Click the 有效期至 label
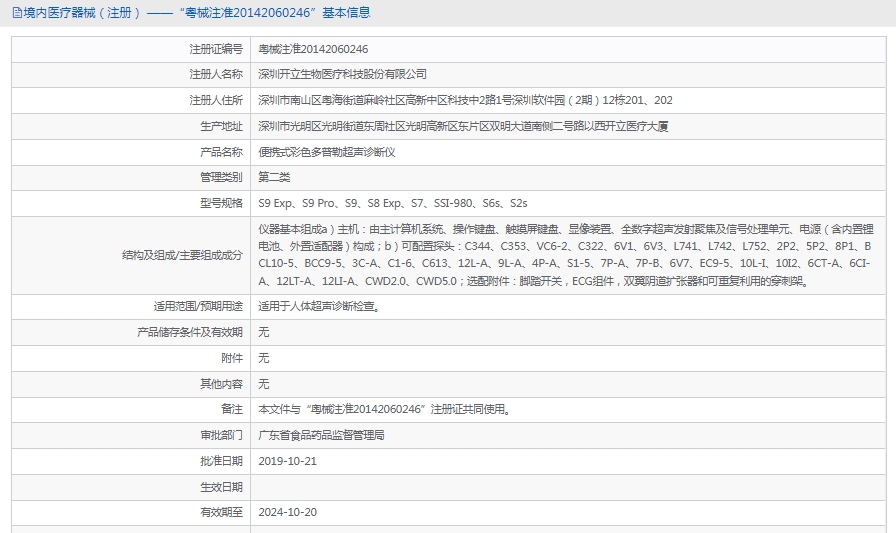 point(221,512)
